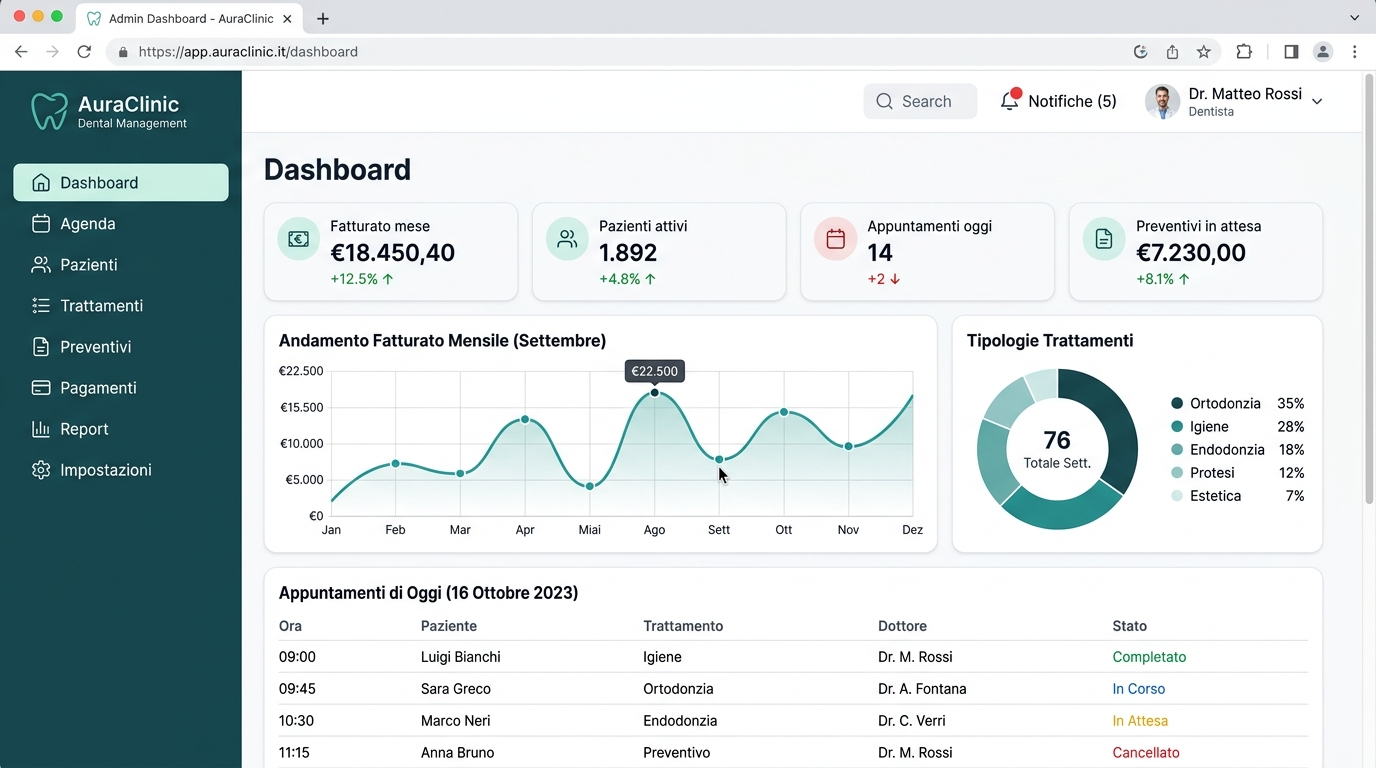Open the Dashboard menu item

(x=121, y=183)
